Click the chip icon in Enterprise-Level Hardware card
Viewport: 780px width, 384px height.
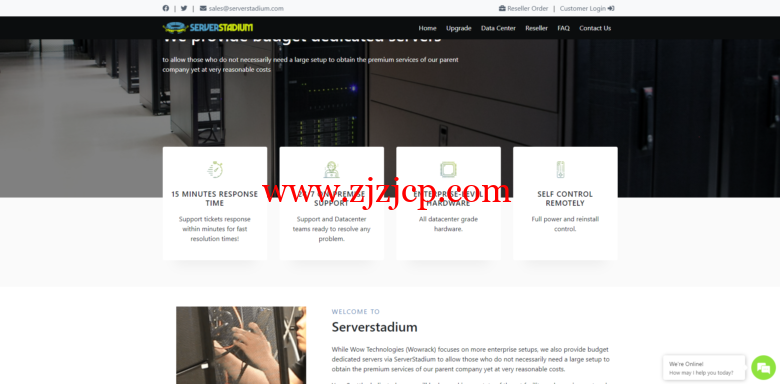coord(448,170)
